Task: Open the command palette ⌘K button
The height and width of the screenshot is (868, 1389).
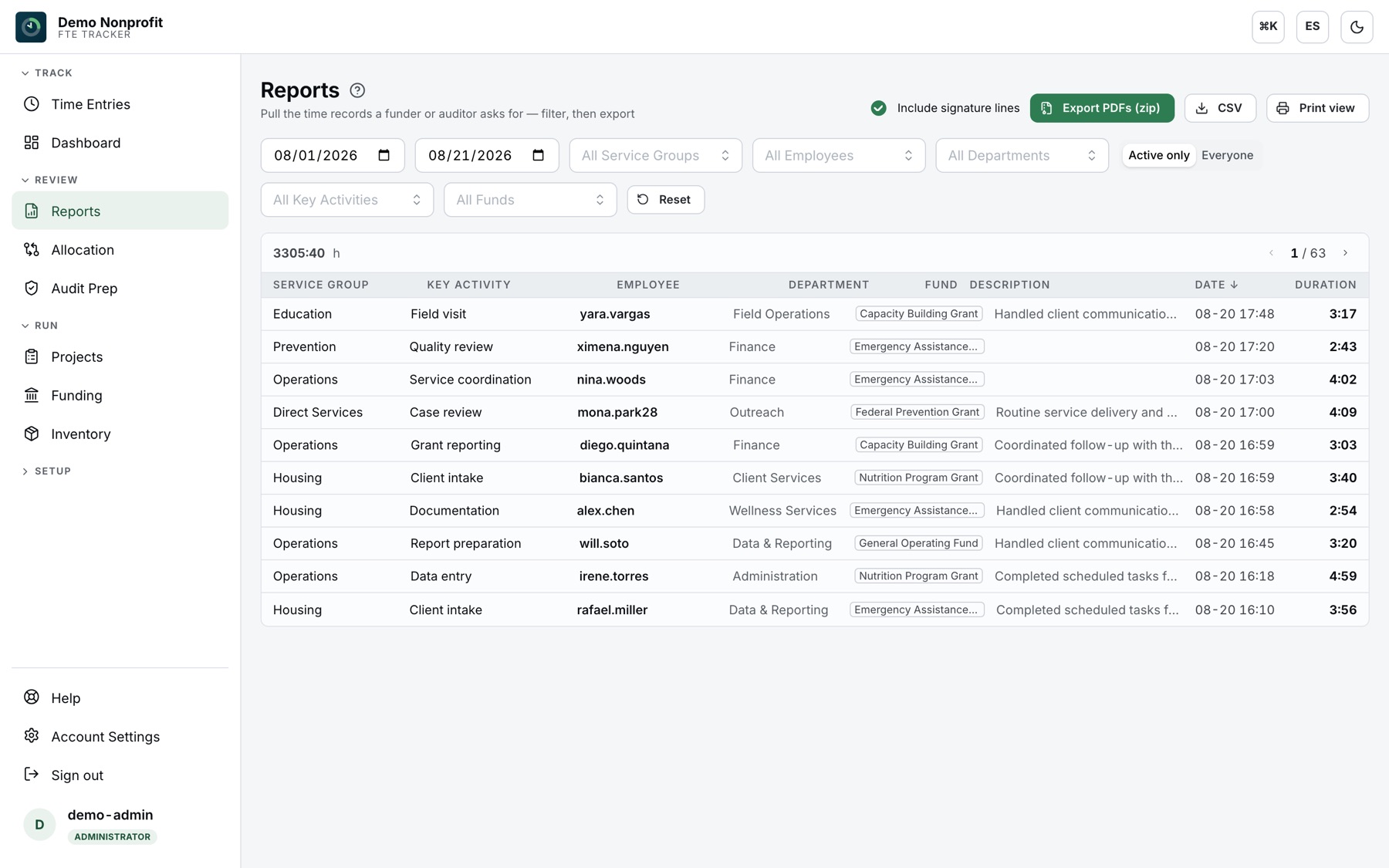Action: (x=1268, y=27)
